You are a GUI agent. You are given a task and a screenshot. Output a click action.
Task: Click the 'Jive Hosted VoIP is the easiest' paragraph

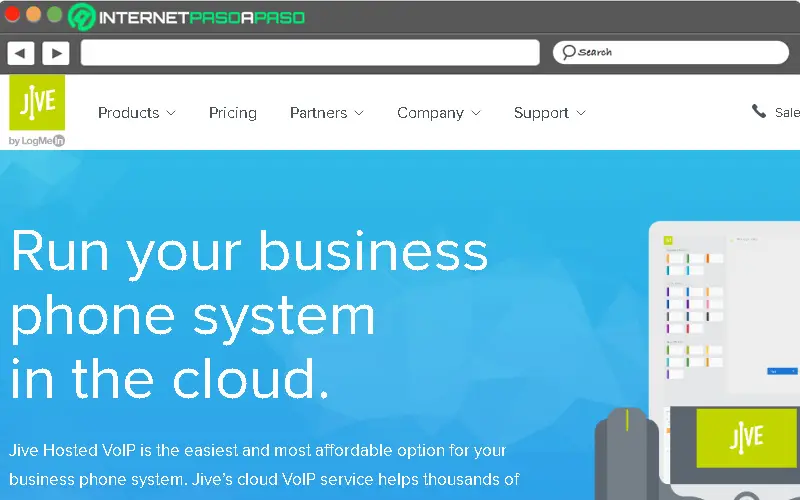tap(264, 465)
